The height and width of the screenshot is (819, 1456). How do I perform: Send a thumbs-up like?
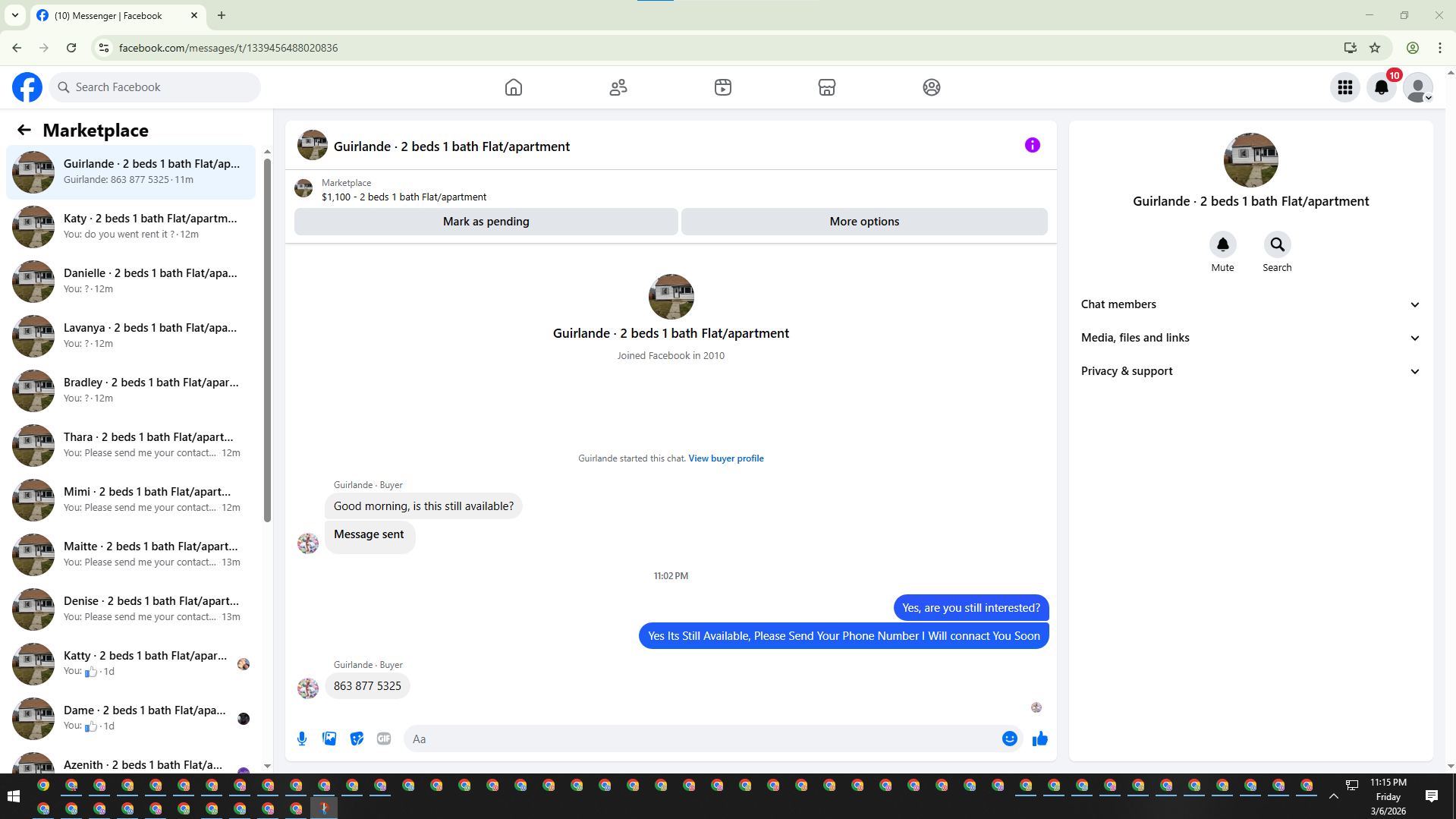(x=1040, y=739)
